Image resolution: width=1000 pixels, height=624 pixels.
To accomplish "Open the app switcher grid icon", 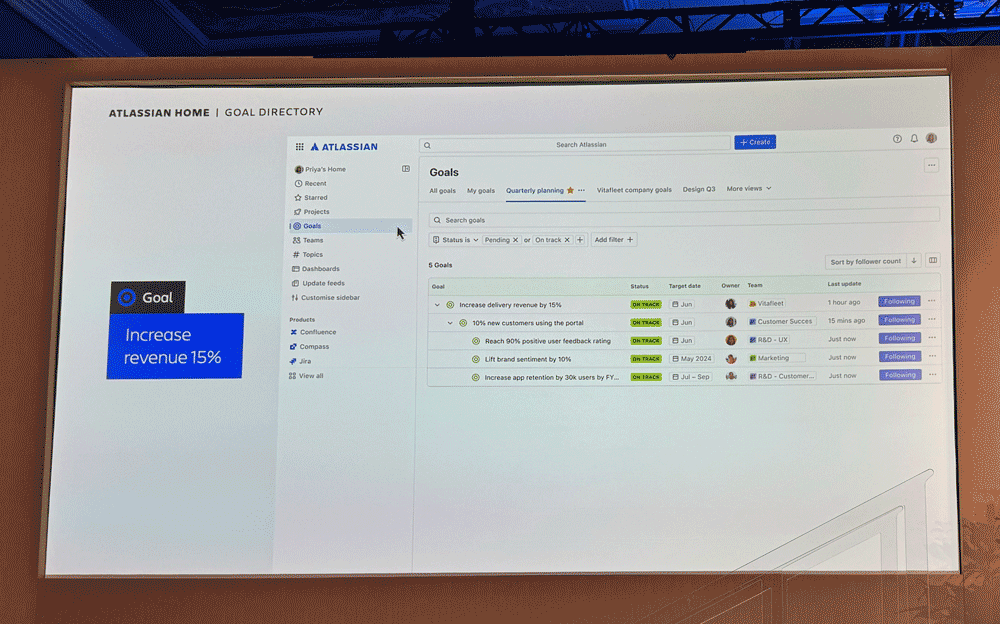I will coord(299,147).
